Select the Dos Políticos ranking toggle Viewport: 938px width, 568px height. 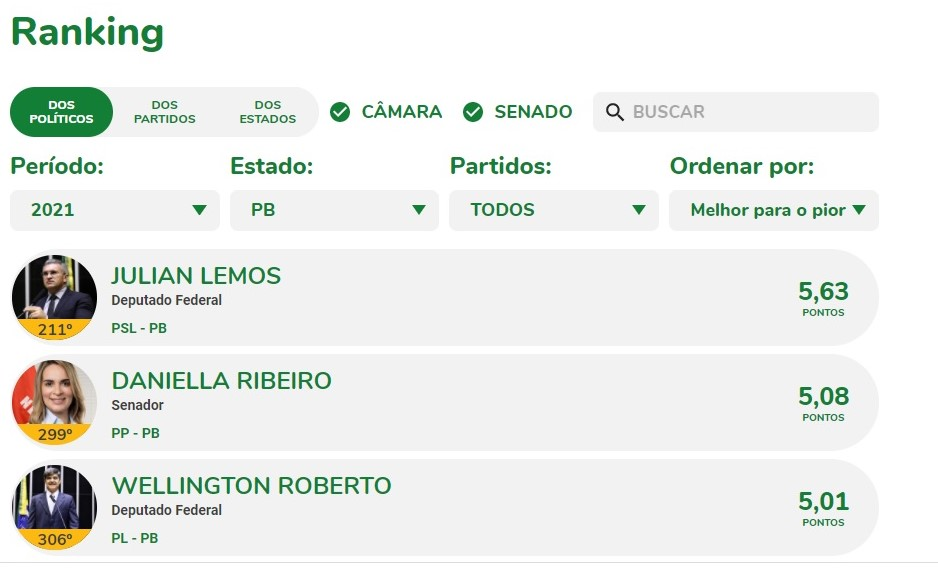point(61,112)
